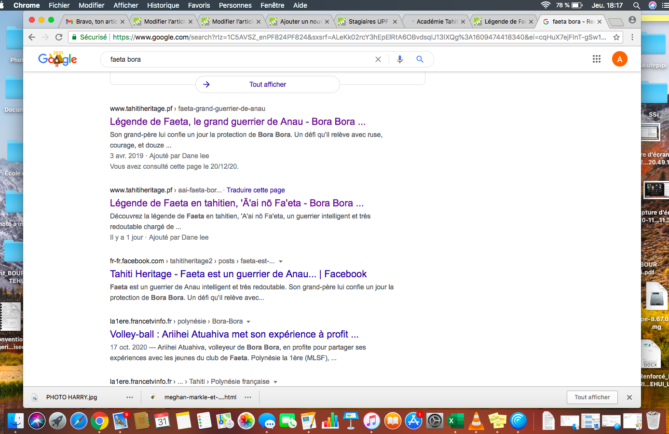
Task: Expand Polynésie française result options arrow
Action: click(275, 382)
